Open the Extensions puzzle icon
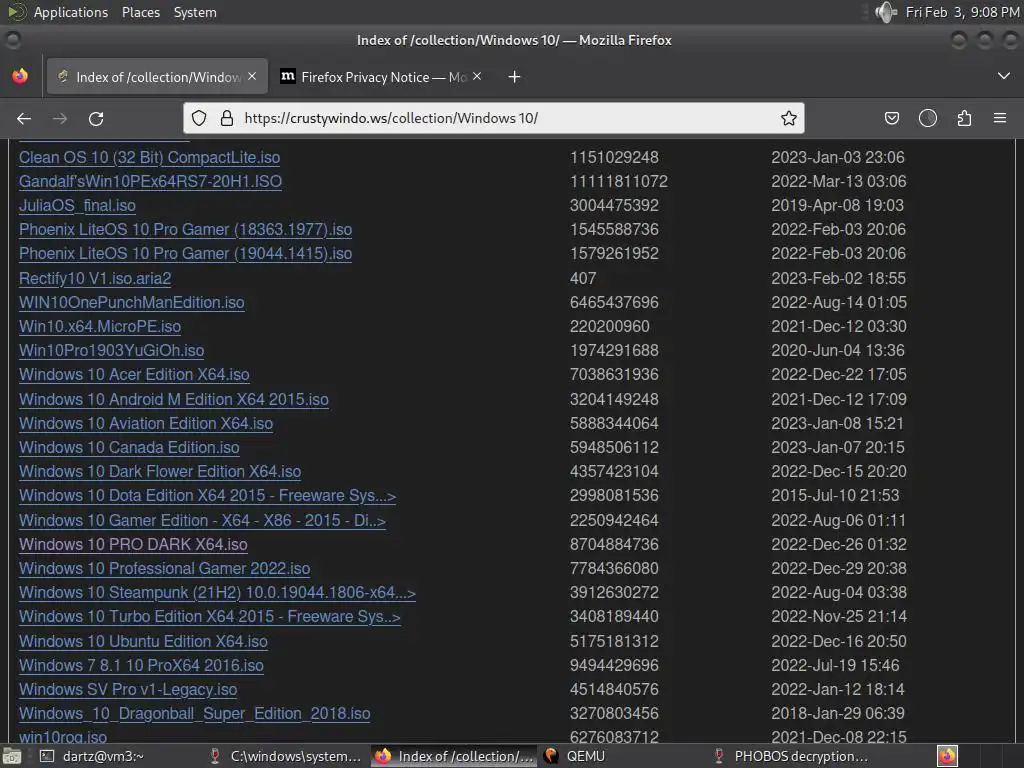The width and height of the screenshot is (1024, 768). click(964, 118)
